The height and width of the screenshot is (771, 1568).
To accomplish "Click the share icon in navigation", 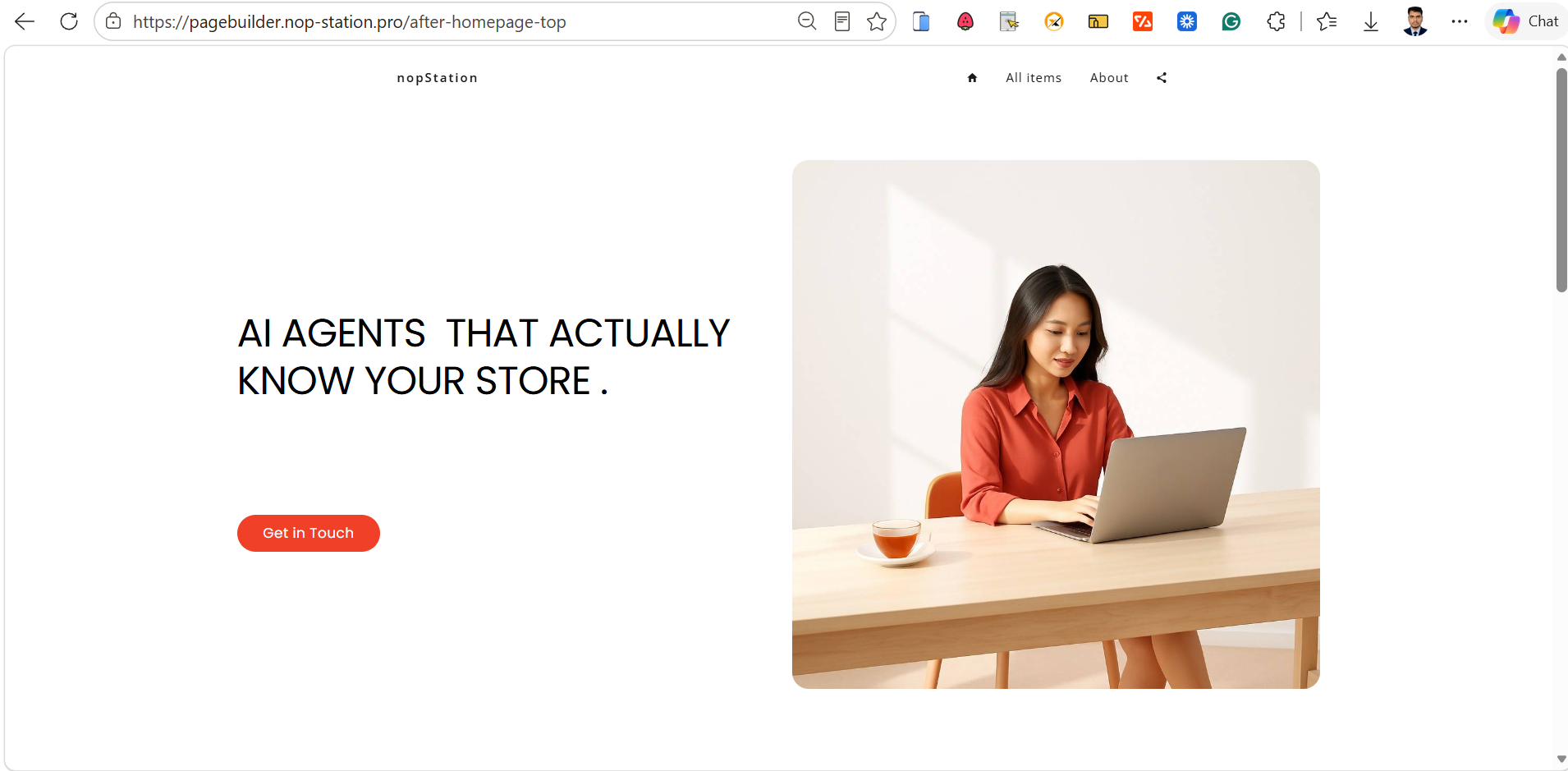I will click(x=1162, y=78).
